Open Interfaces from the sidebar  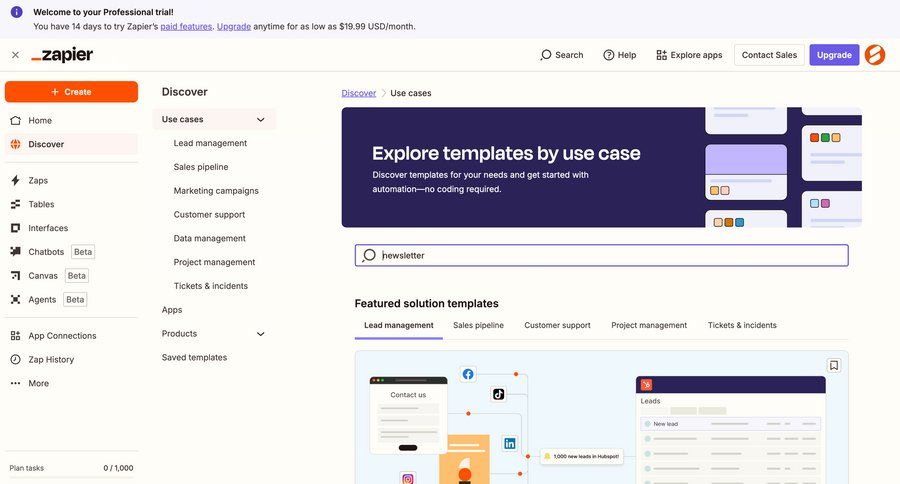[71, 228]
